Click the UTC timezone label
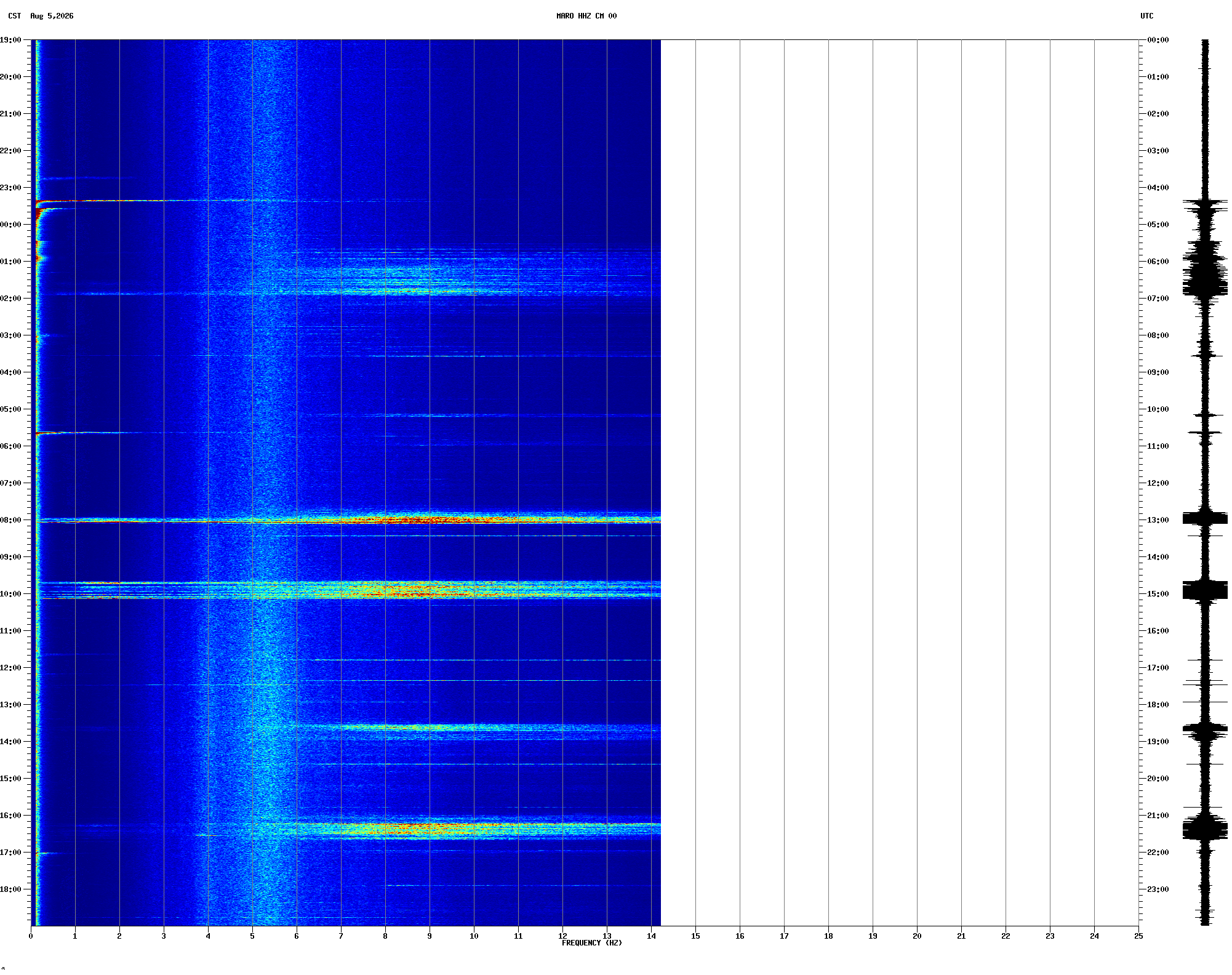 [x=1147, y=16]
